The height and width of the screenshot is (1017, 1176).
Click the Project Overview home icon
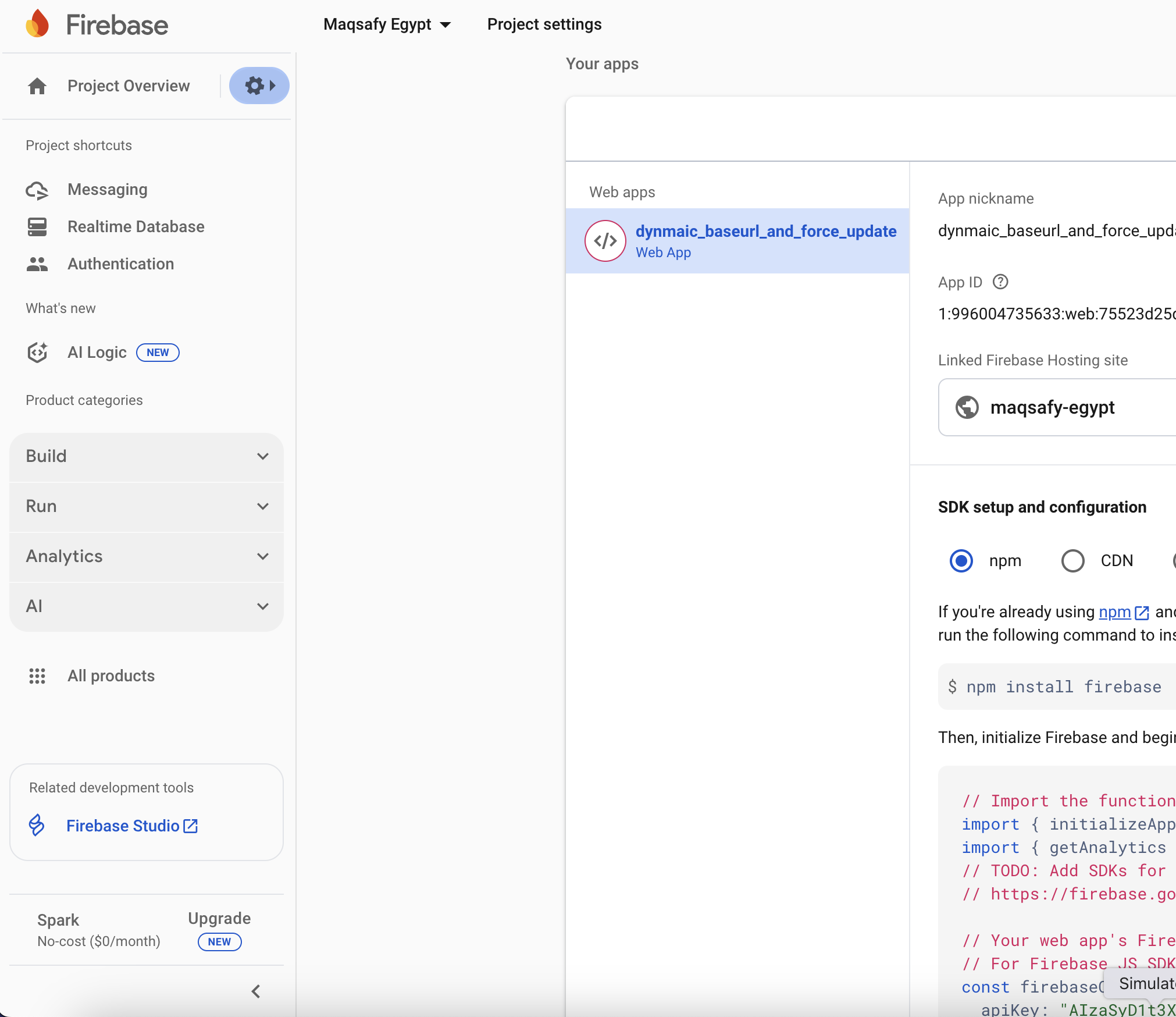coord(37,86)
